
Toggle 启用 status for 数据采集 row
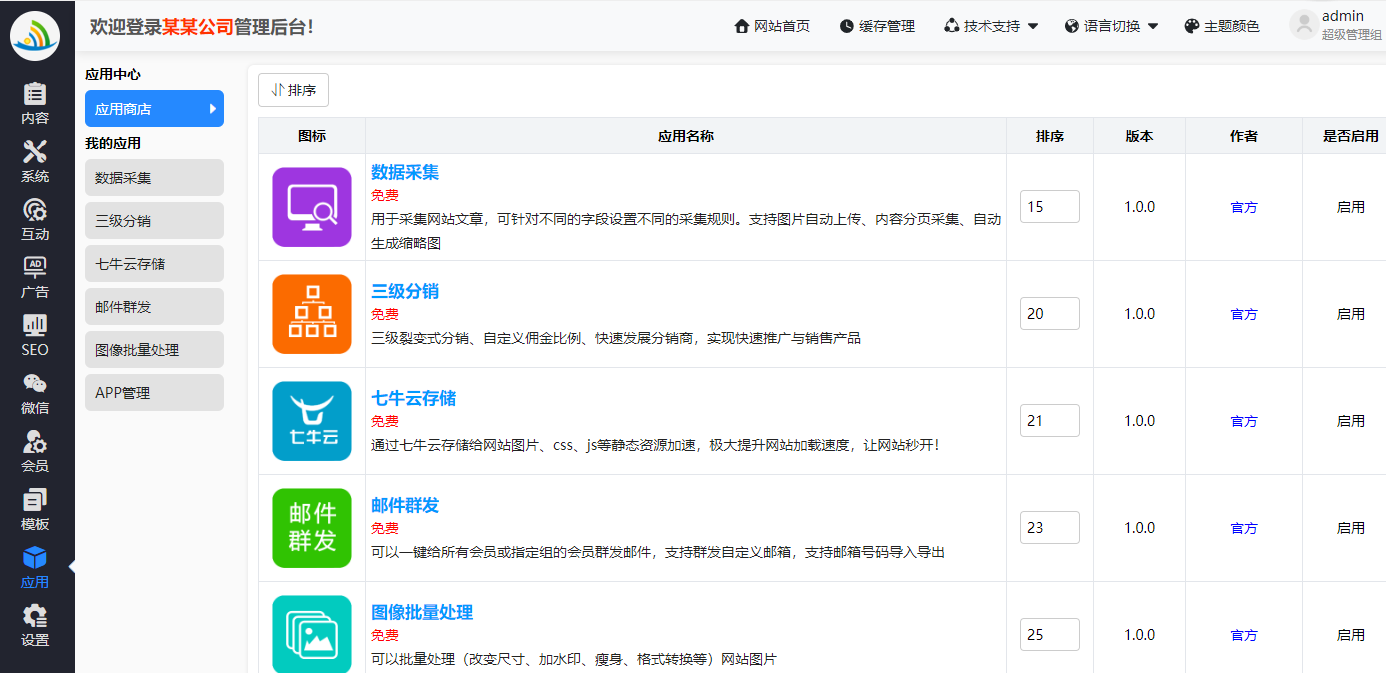coord(1350,207)
